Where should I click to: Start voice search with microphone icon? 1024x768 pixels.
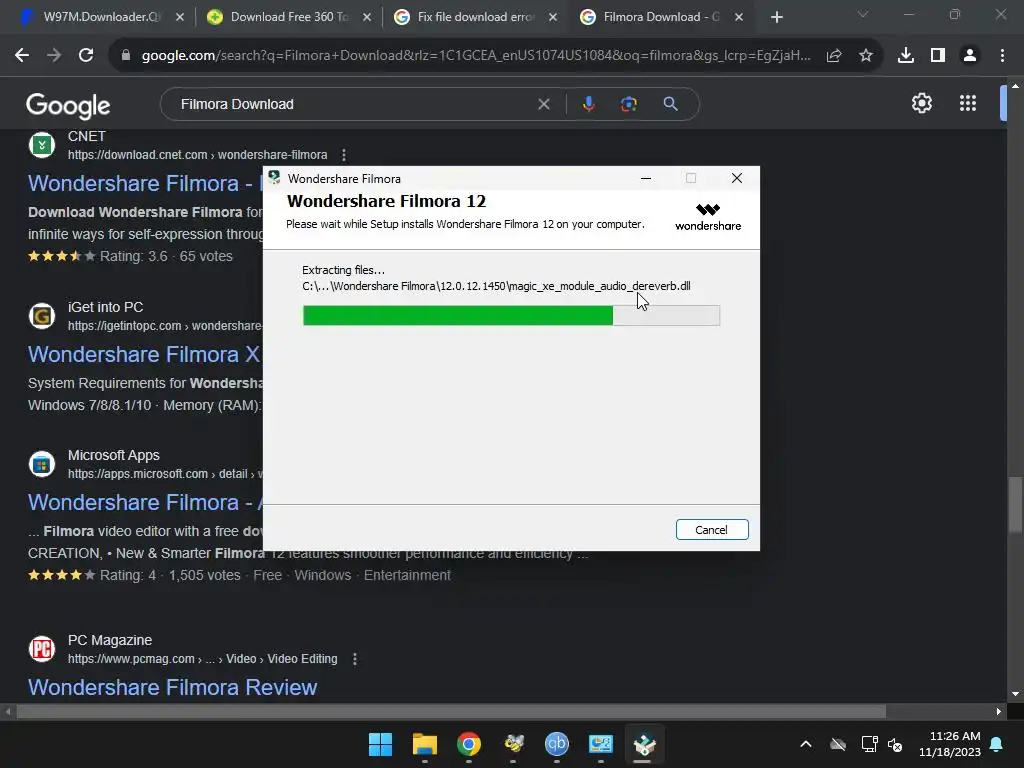pos(588,104)
